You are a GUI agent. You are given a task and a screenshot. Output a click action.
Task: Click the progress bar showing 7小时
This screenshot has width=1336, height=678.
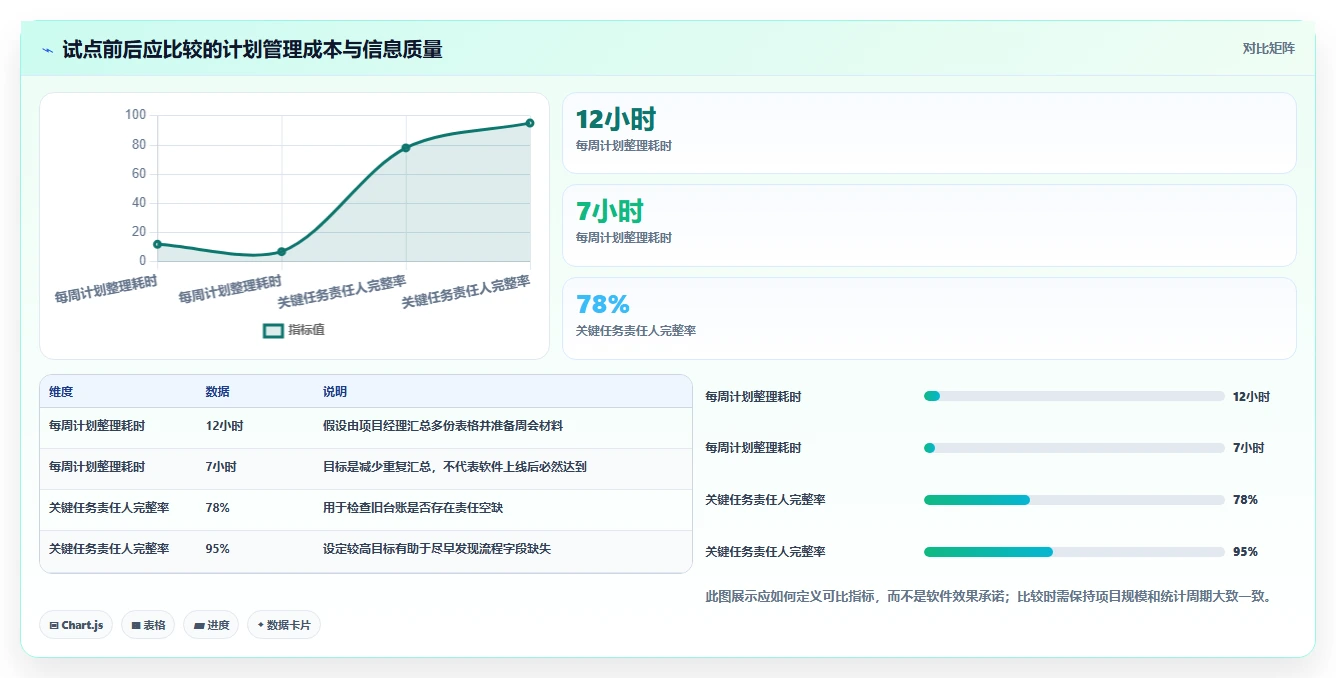pos(1074,448)
